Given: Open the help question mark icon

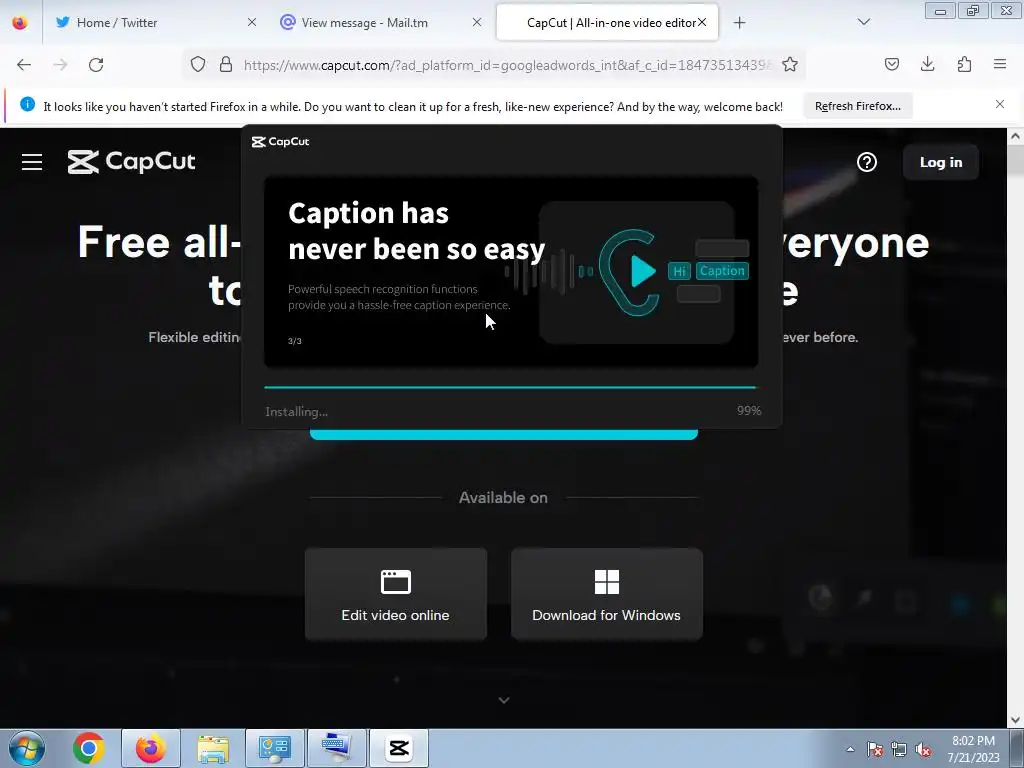Looking at the screenshot, I should (x=867, y=162).
